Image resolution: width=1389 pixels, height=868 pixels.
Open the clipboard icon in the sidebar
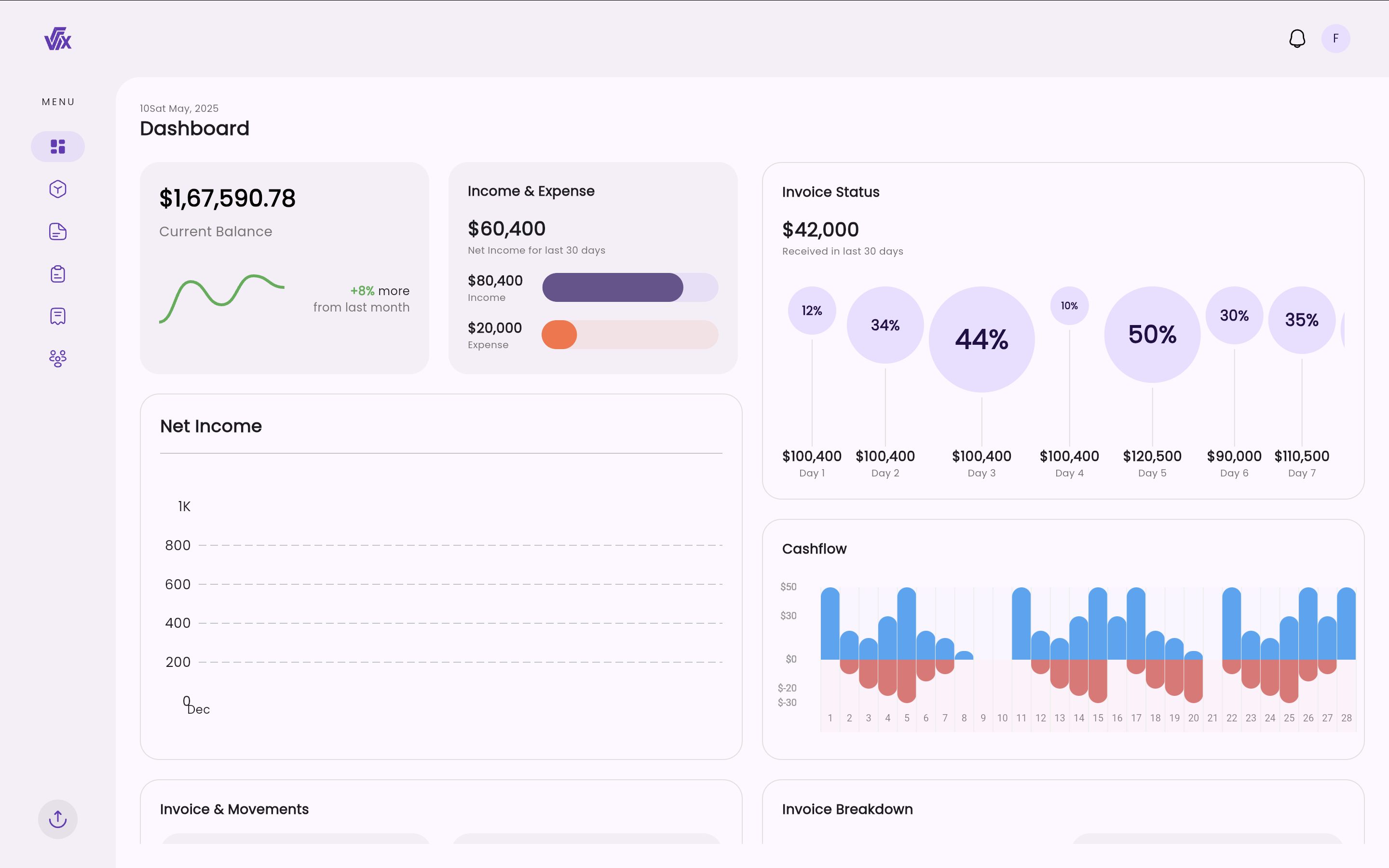click(x=58, y=274)
